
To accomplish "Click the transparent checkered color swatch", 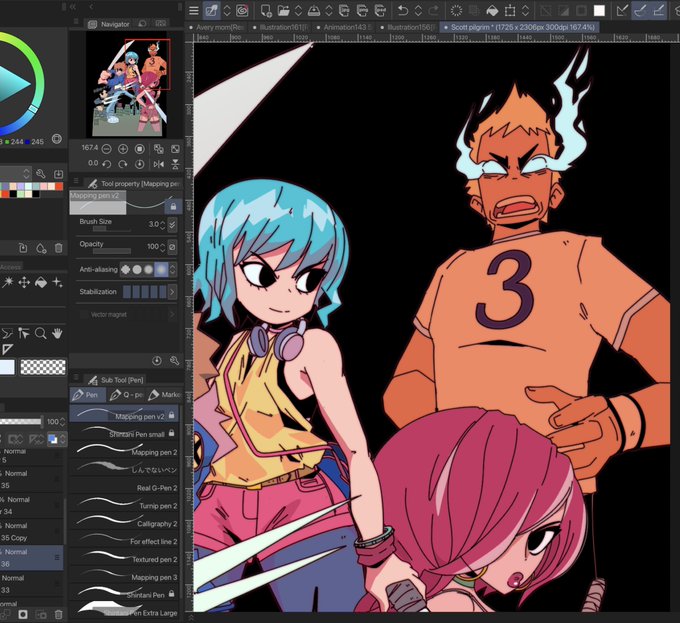I will pyautogui.click(x=43, y=367).
